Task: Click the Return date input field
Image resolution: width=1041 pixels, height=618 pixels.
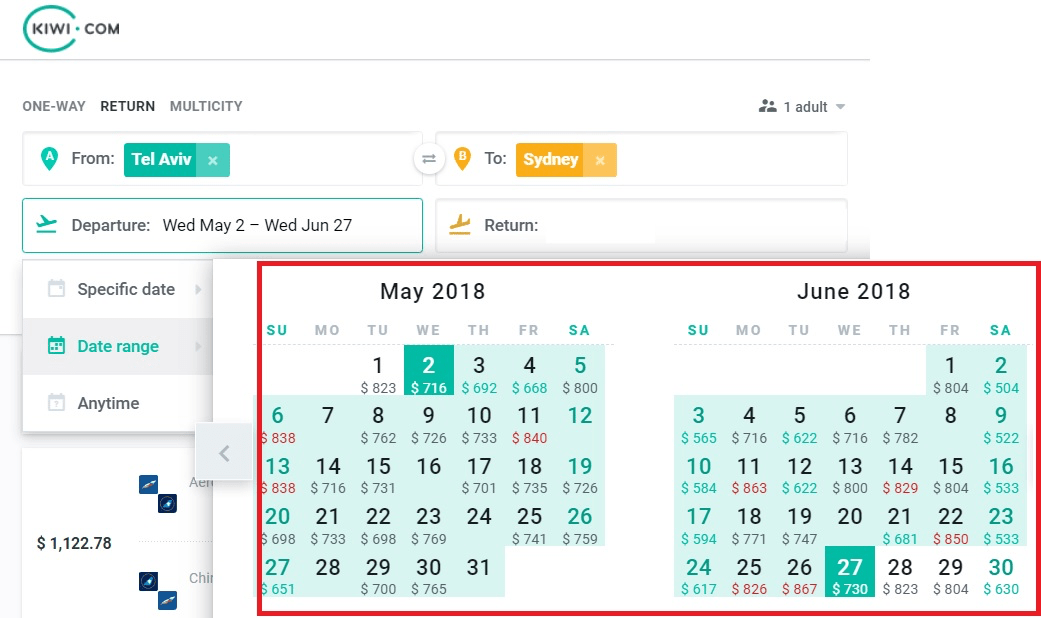Action: [x=641, y=226]
